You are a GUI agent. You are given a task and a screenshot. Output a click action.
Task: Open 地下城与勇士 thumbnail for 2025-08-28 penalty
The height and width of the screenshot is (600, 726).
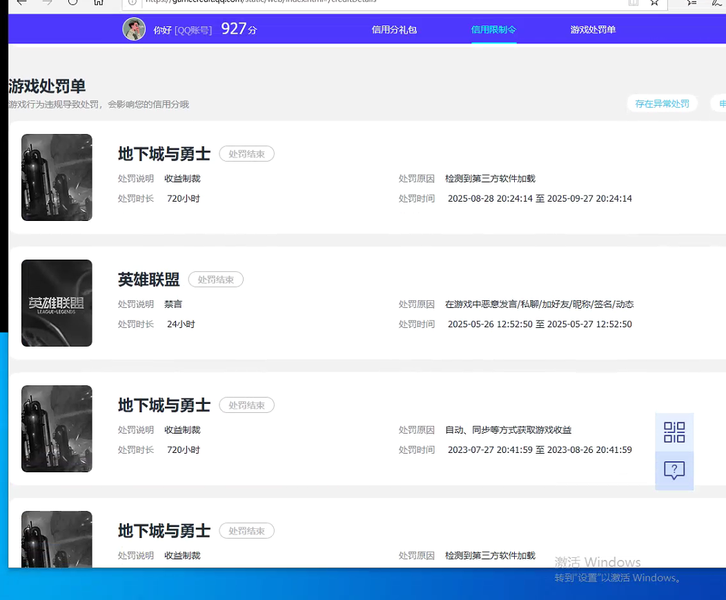tap(56, 177)
